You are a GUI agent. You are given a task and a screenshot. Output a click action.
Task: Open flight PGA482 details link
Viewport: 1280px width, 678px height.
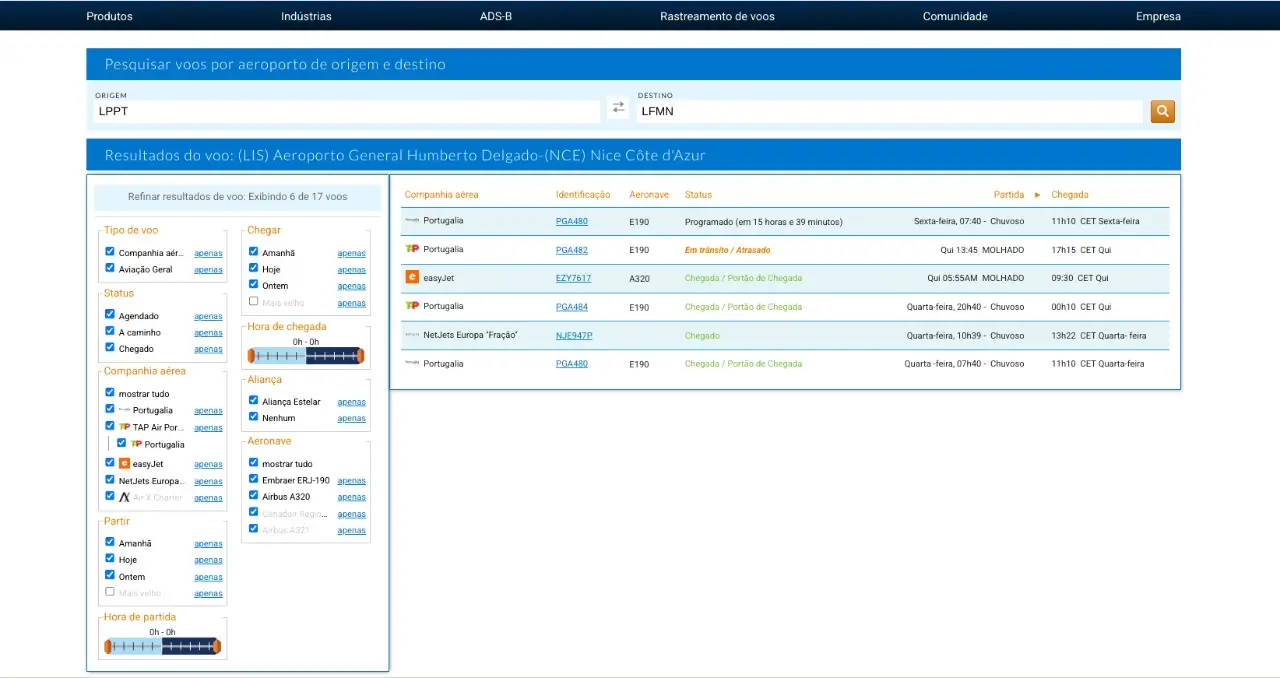[572, 250]
